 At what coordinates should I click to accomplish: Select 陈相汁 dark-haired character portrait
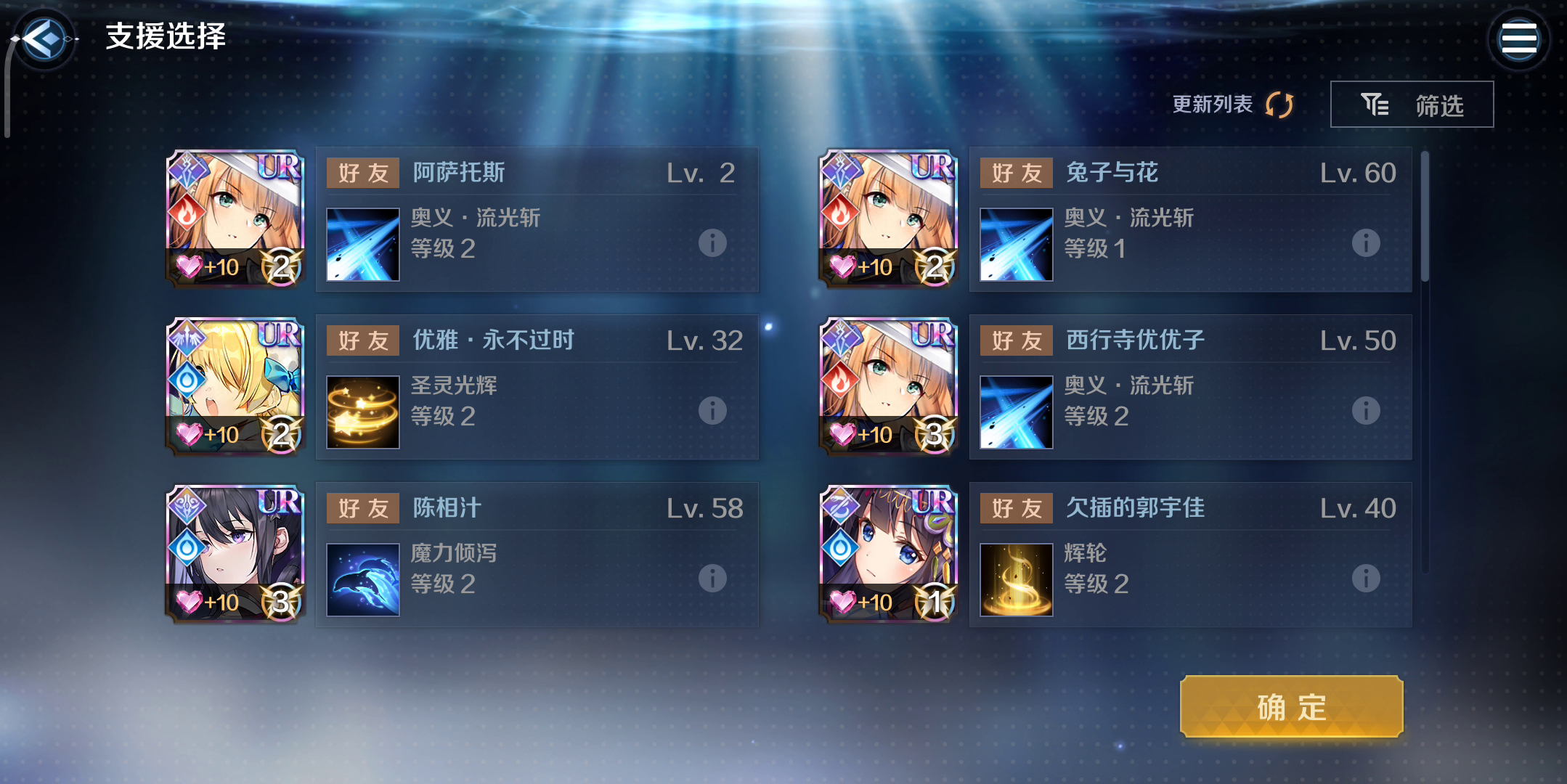[235, 554]
